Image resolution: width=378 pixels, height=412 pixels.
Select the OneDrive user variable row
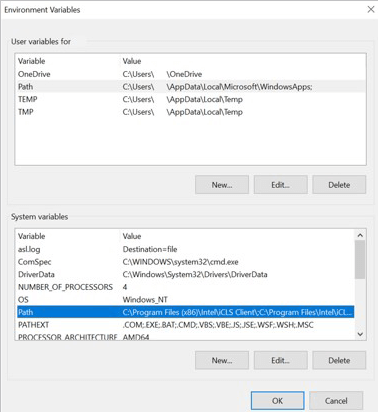[190, 74]
